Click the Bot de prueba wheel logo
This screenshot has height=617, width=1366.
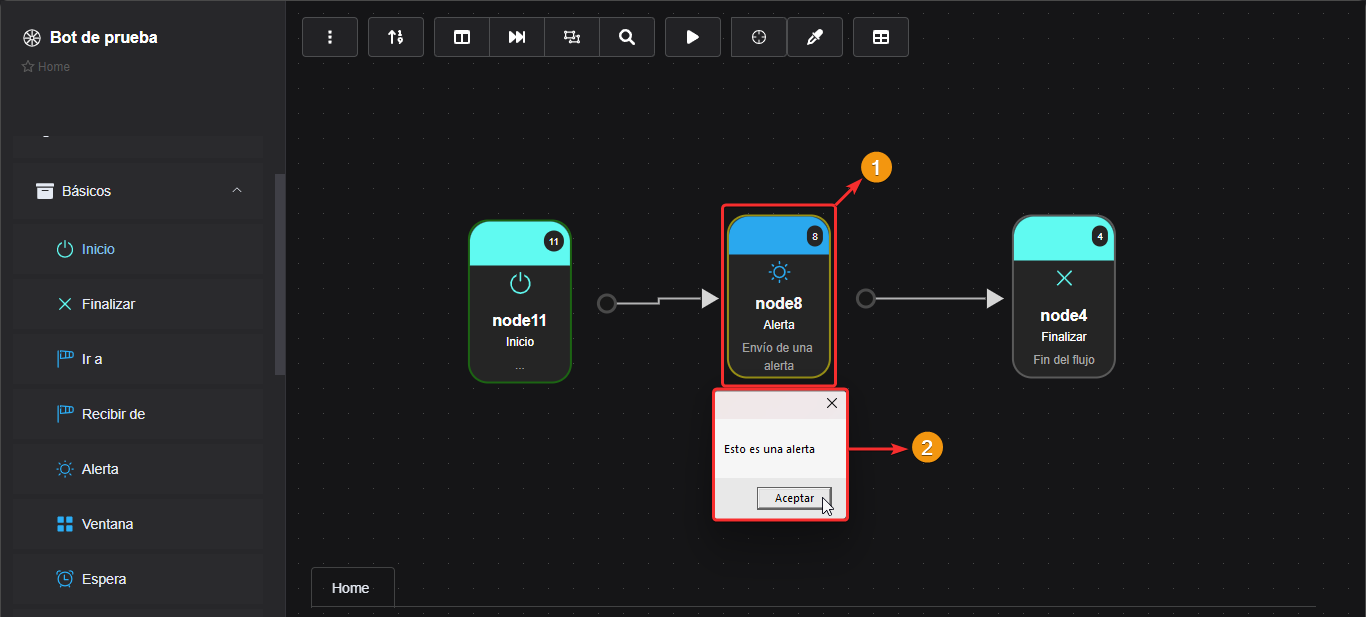(31, 38)
